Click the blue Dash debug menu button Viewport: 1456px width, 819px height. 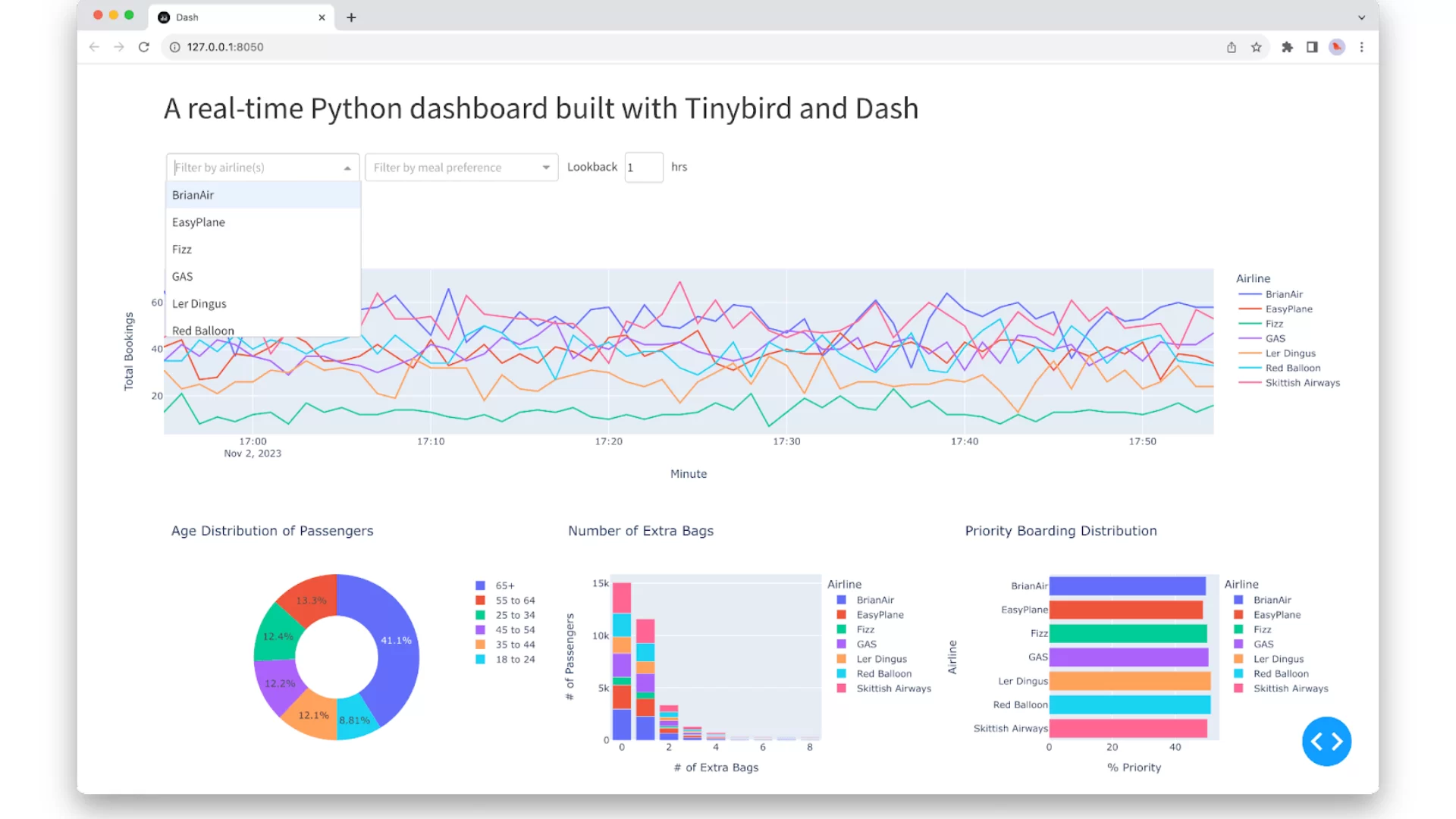(x=1326, y=741)
